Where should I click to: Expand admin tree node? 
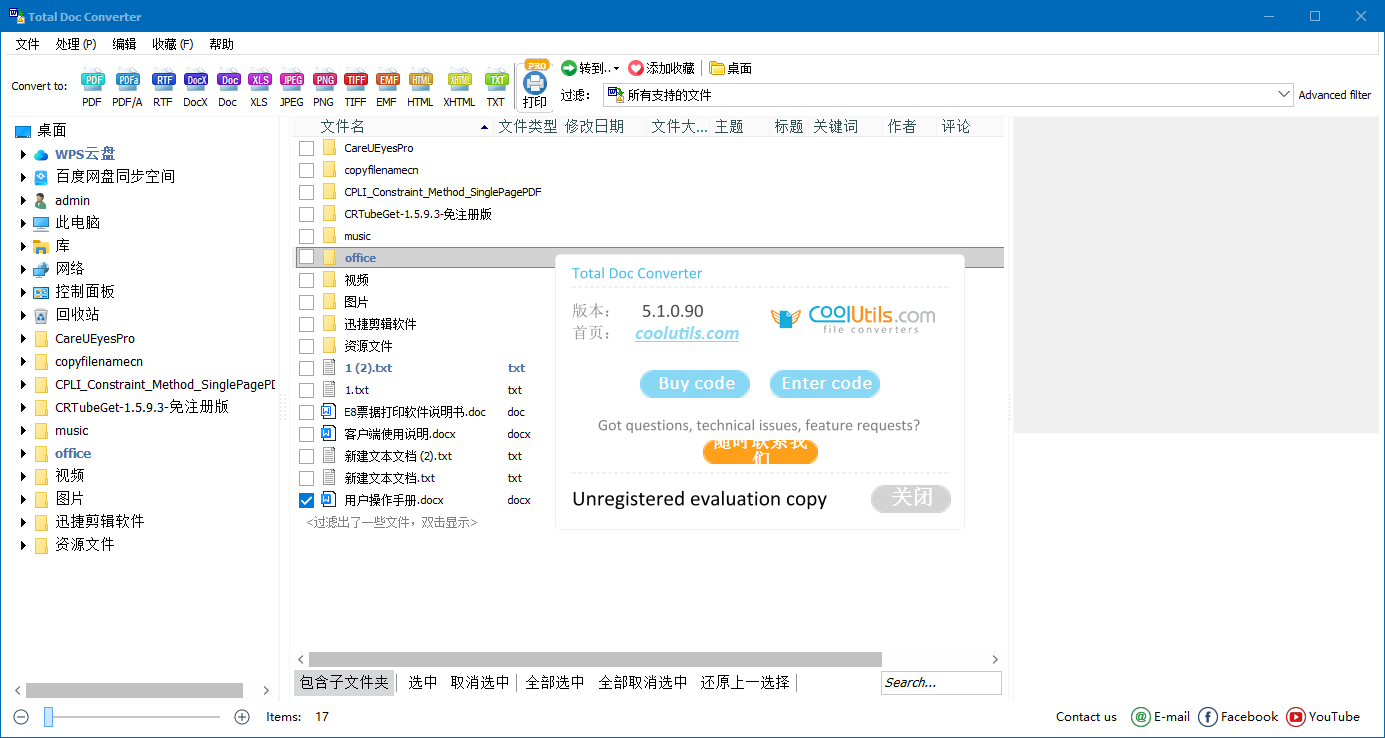(23, 200)
